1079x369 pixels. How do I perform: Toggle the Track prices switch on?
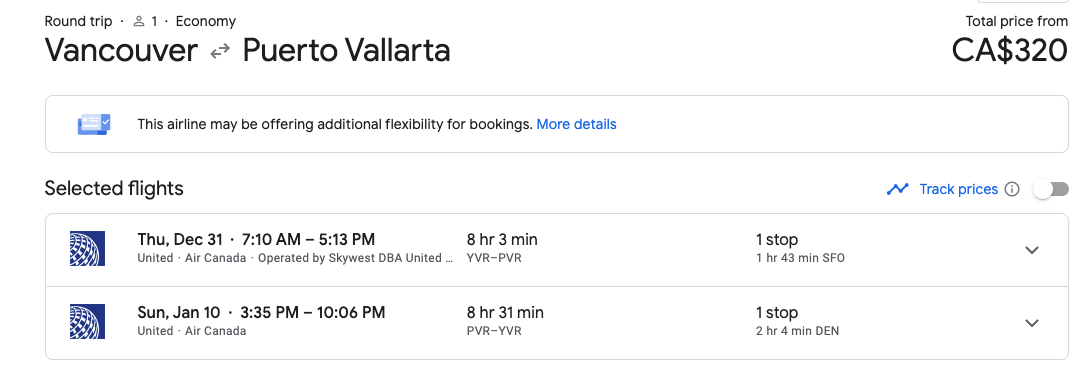1051,189
